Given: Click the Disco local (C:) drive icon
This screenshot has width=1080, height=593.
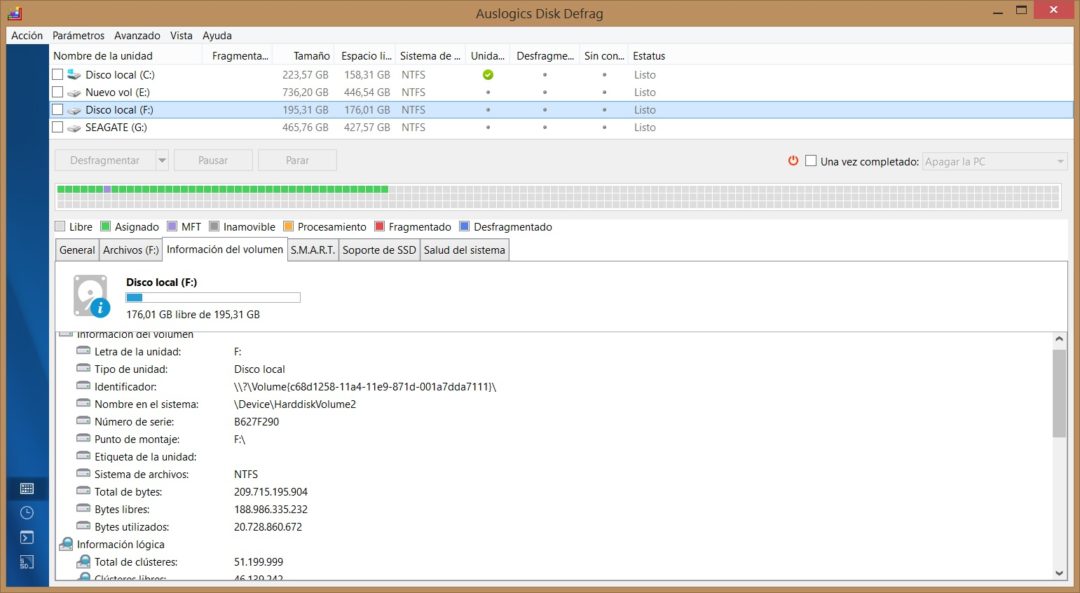Looking at the screenshot, I should [73, 75].
